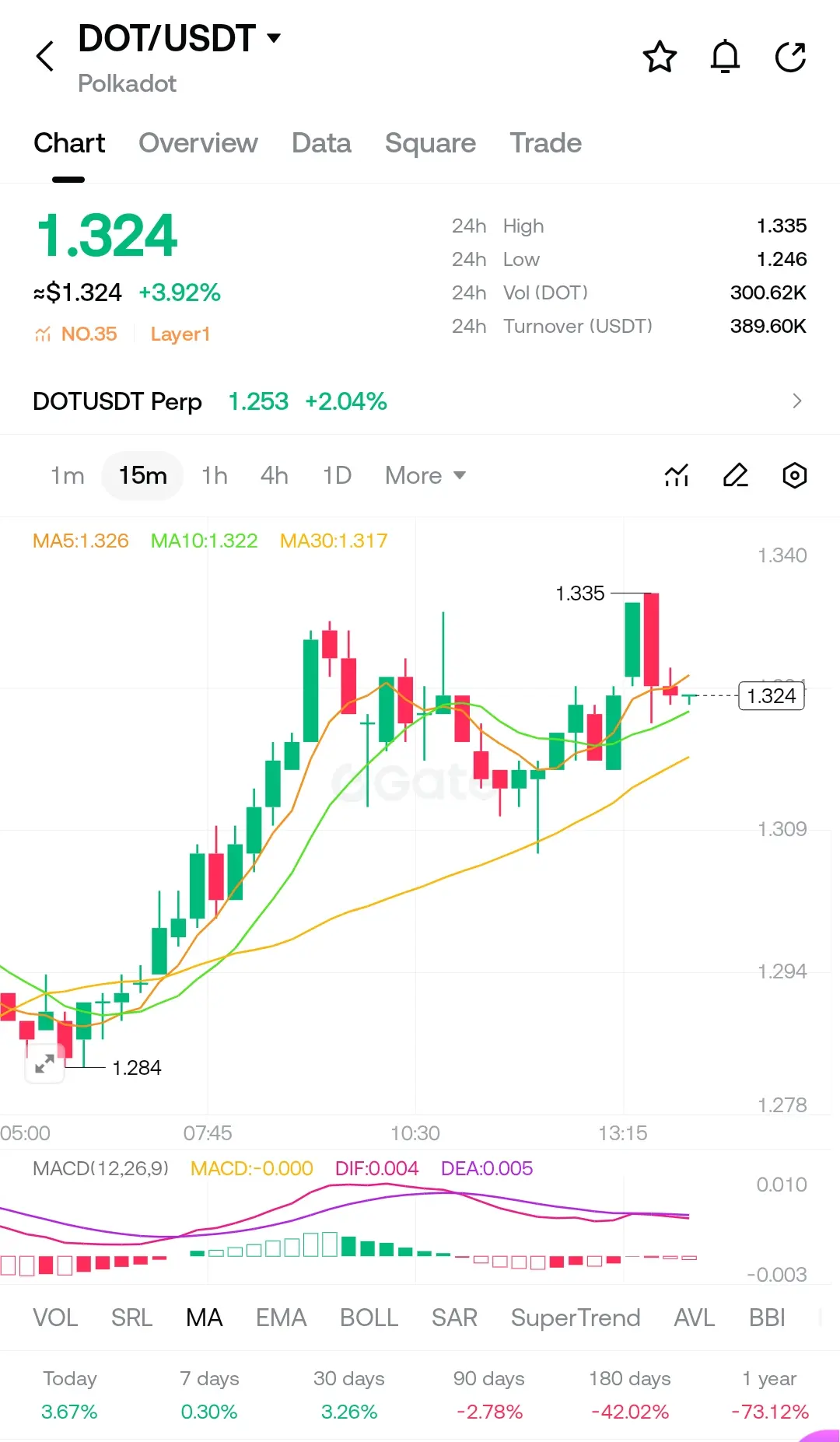The height and width of the screenshot is (1442, 840).
Task: Tap the 180 days -42.02% performance
Action: 630,1395
